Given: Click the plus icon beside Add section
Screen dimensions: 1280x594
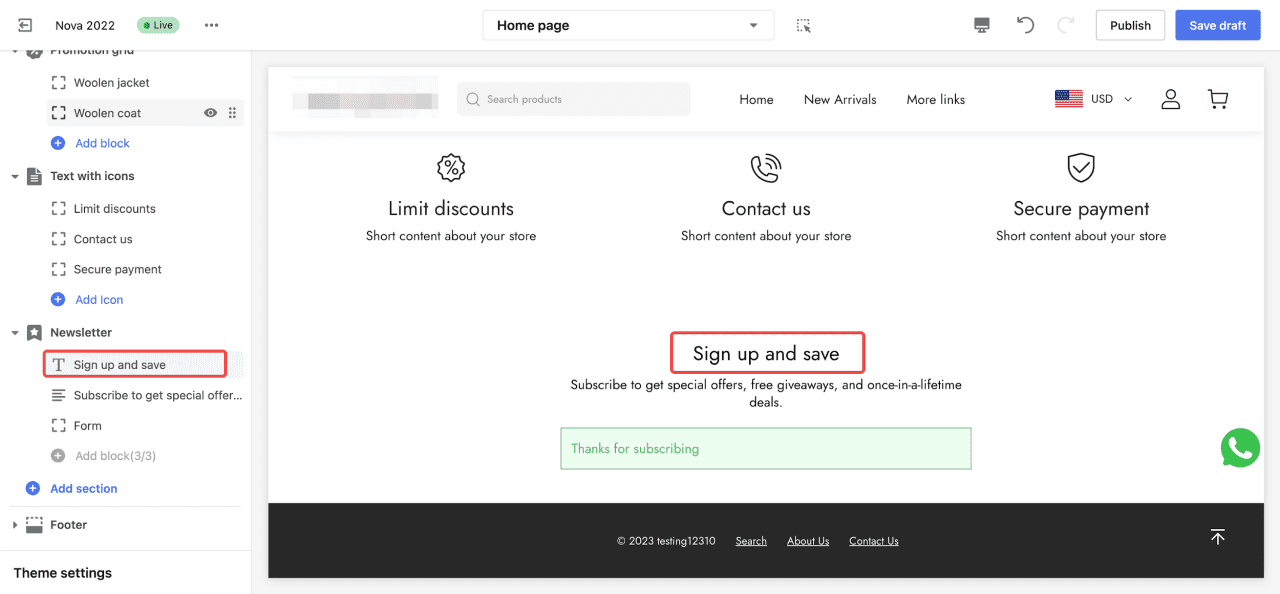Looking at the screenshot, I should [33, 488].
